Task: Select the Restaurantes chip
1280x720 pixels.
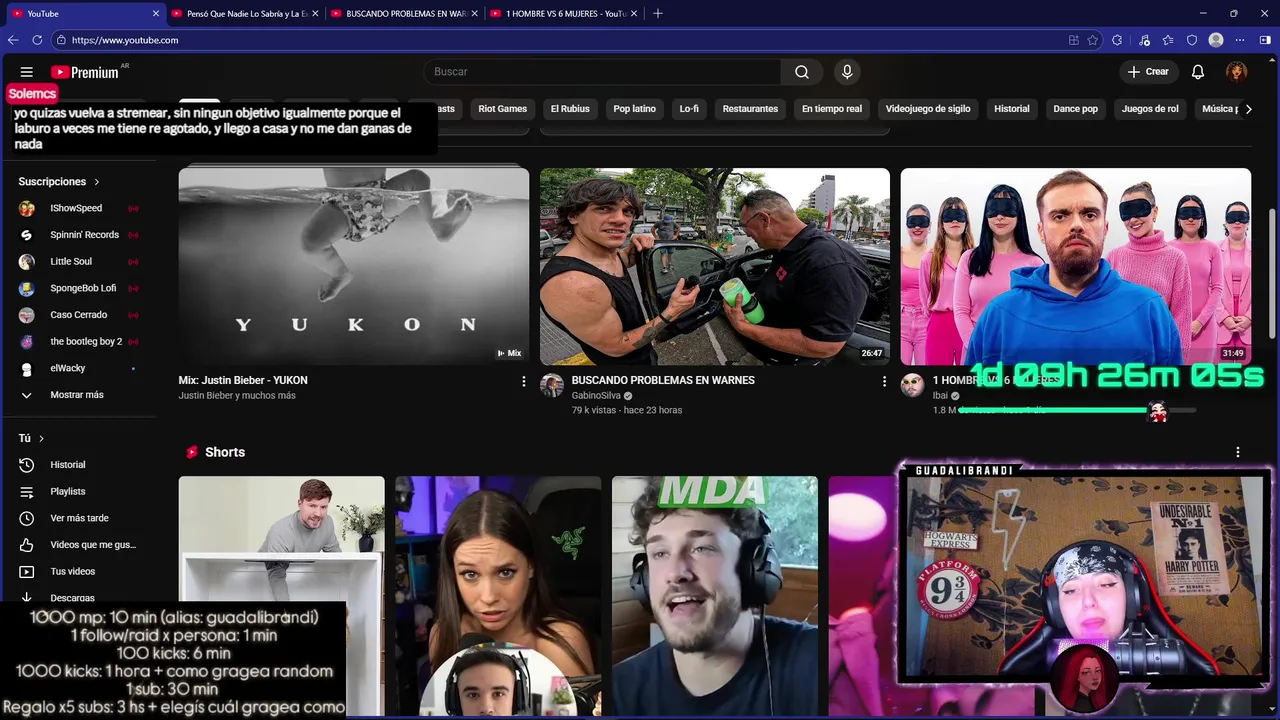Action: (750, 109)
